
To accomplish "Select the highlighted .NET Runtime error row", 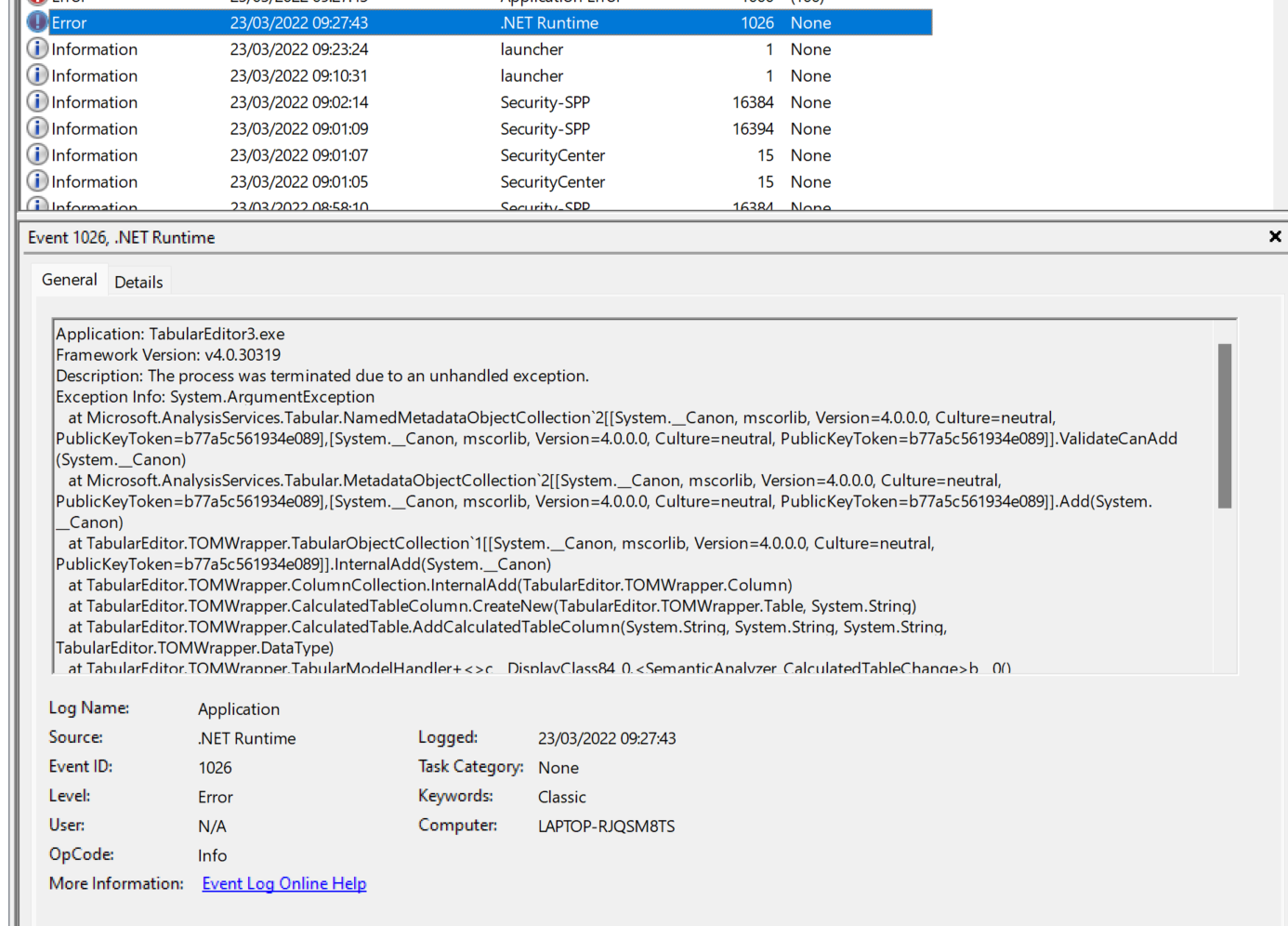I will pyautogui.click(x=372, y=21).
